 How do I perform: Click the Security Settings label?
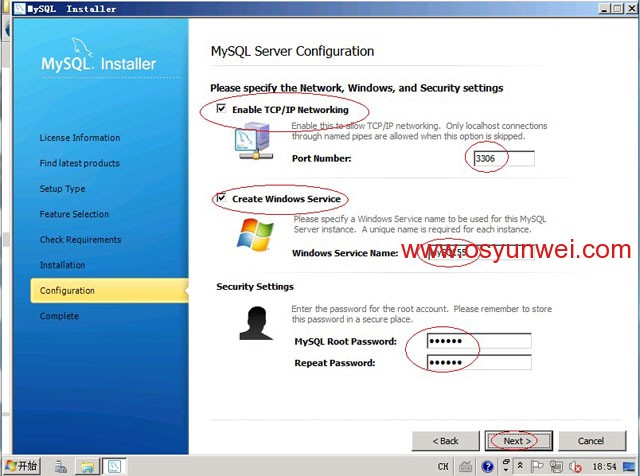255,287
